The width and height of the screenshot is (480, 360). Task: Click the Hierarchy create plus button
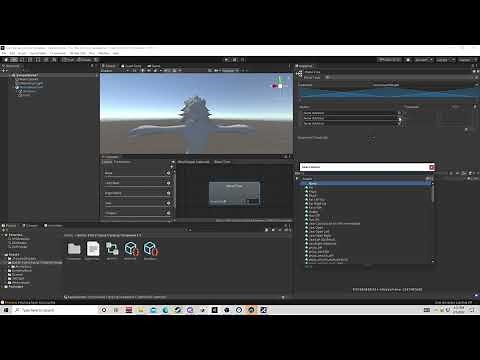point(4,70)
